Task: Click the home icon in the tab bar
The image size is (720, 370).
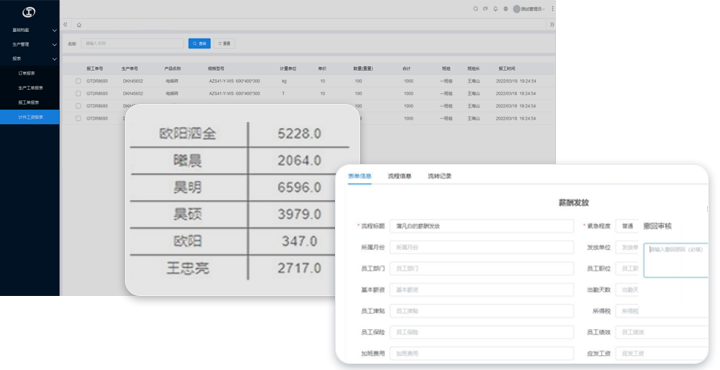Action: coord(79,25)
